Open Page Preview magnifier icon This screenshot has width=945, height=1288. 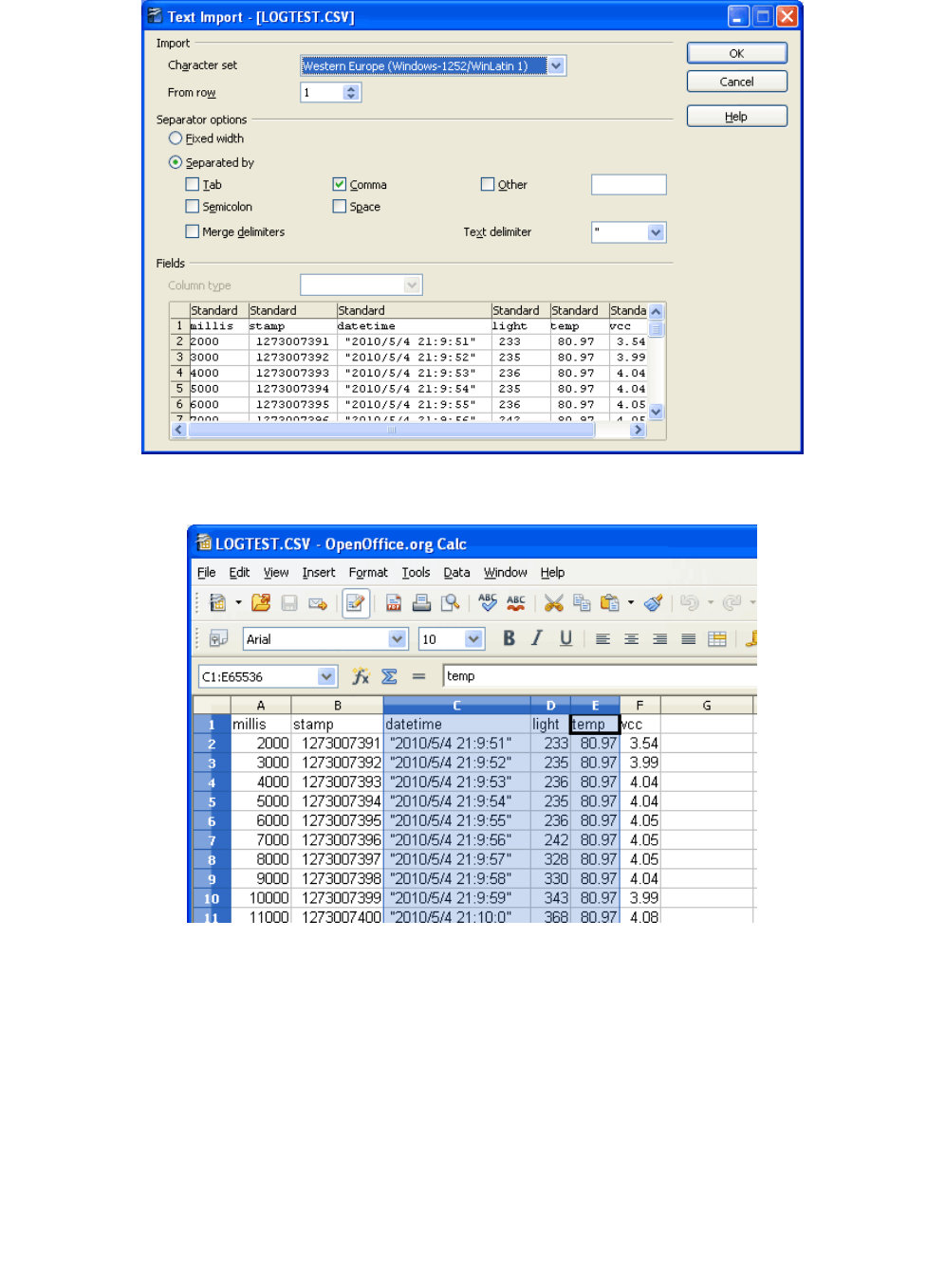(451, 602)
